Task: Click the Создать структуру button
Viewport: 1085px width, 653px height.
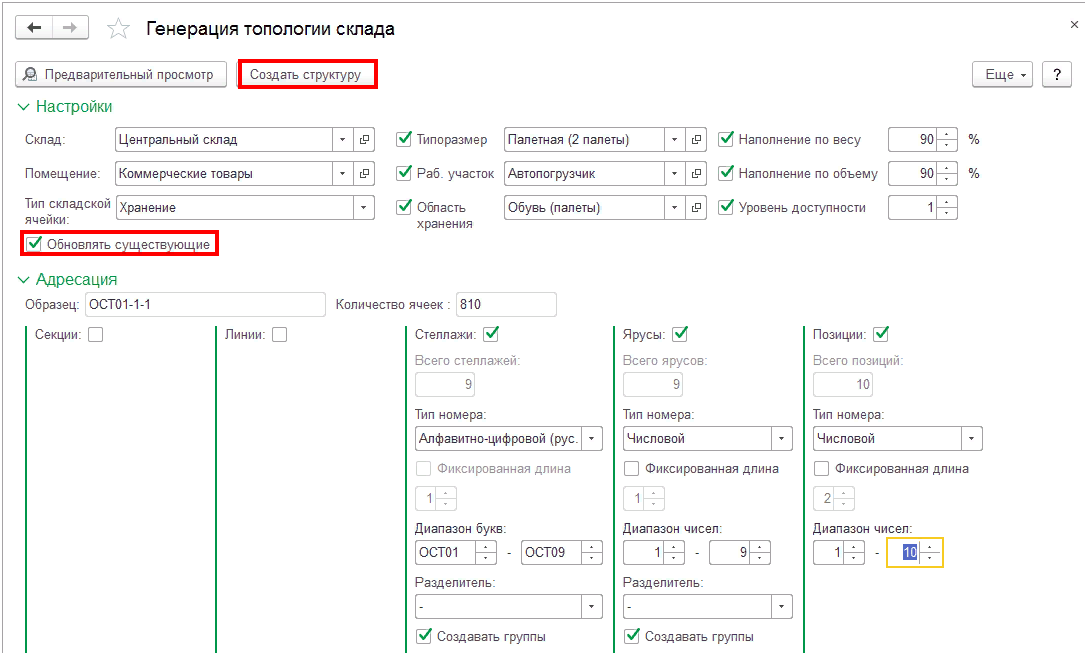Action: click(306, 74)
